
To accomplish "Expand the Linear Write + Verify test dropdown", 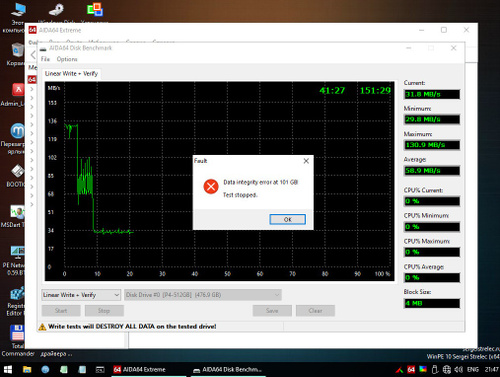I will click(x=81, y=295).
